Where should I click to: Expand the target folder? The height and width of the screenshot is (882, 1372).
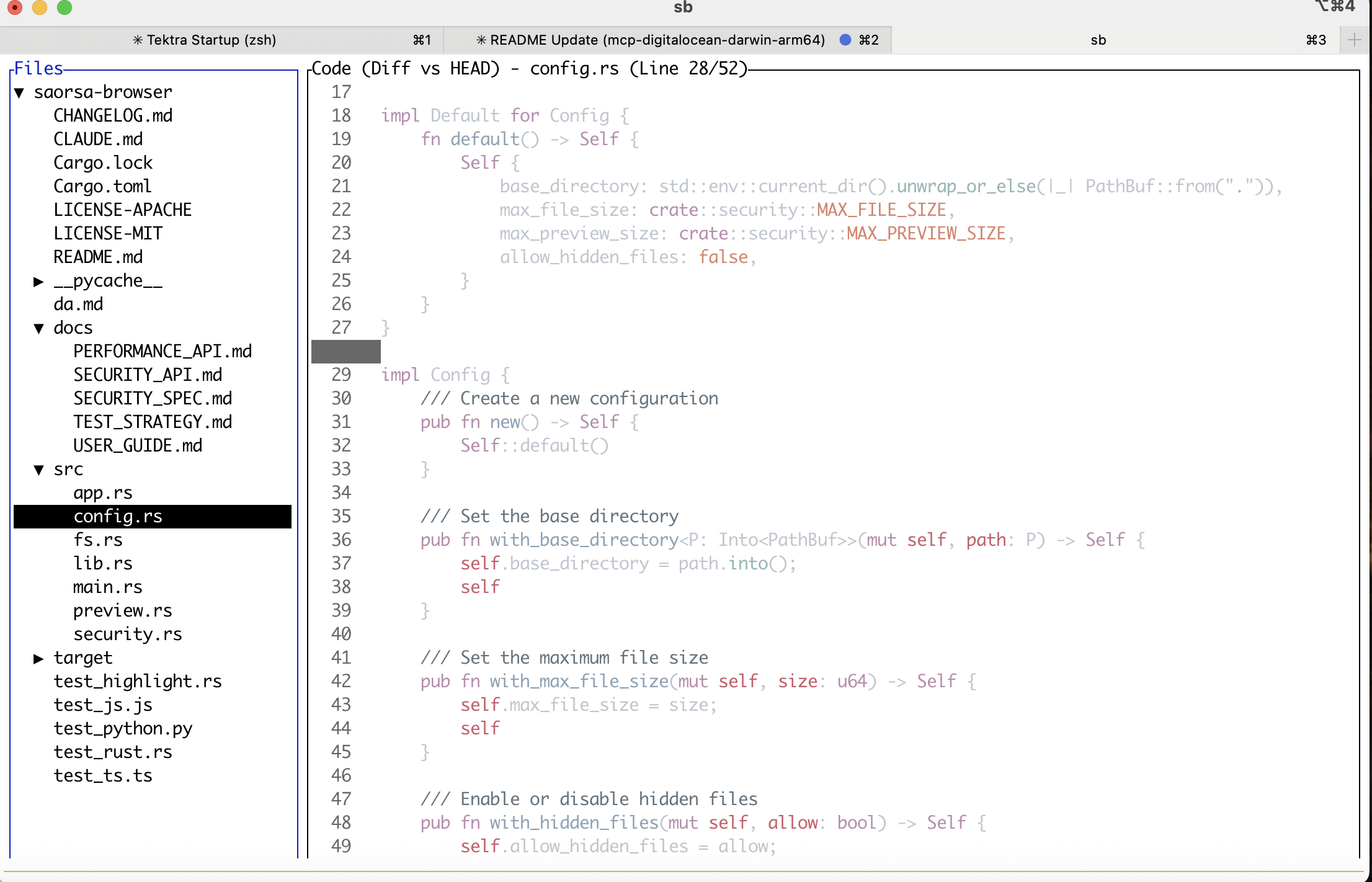tap(39, 657)
